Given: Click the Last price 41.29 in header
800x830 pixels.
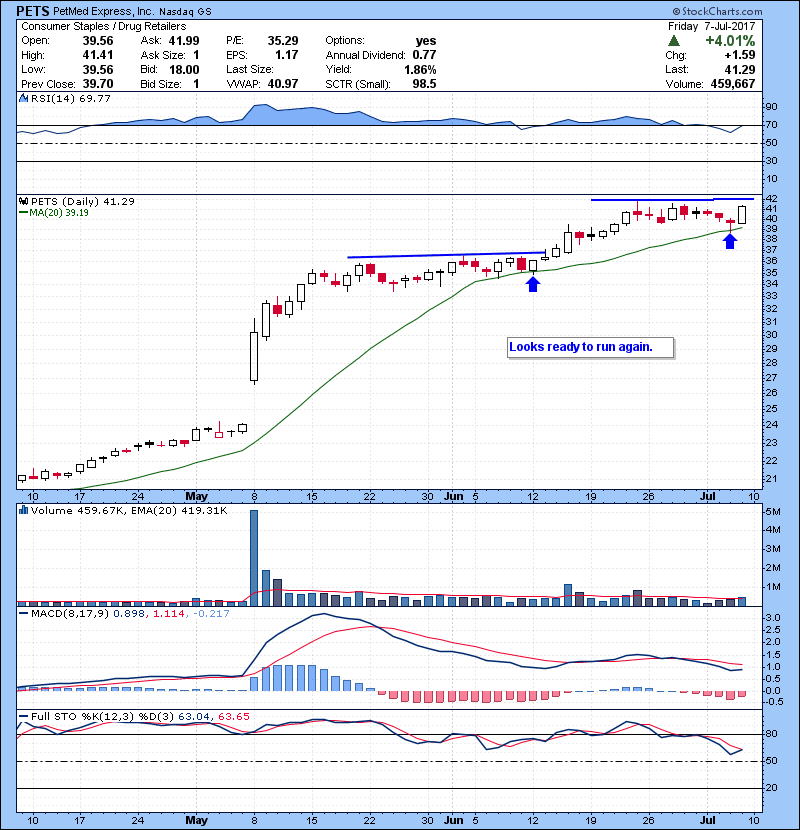Looking at the screenshot, I should pos(740,69).
